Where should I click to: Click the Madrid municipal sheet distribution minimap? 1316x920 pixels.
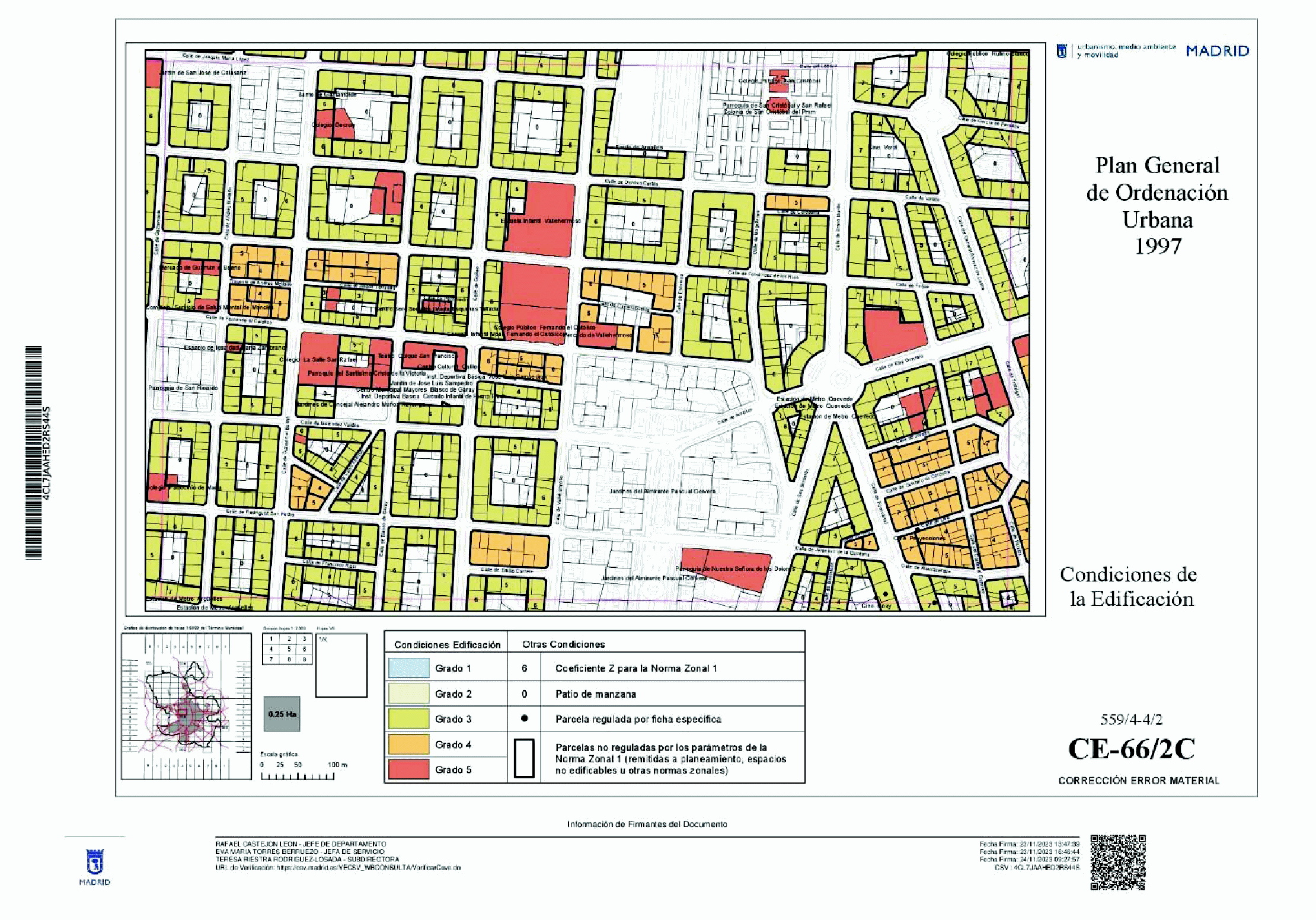point(186,706)
